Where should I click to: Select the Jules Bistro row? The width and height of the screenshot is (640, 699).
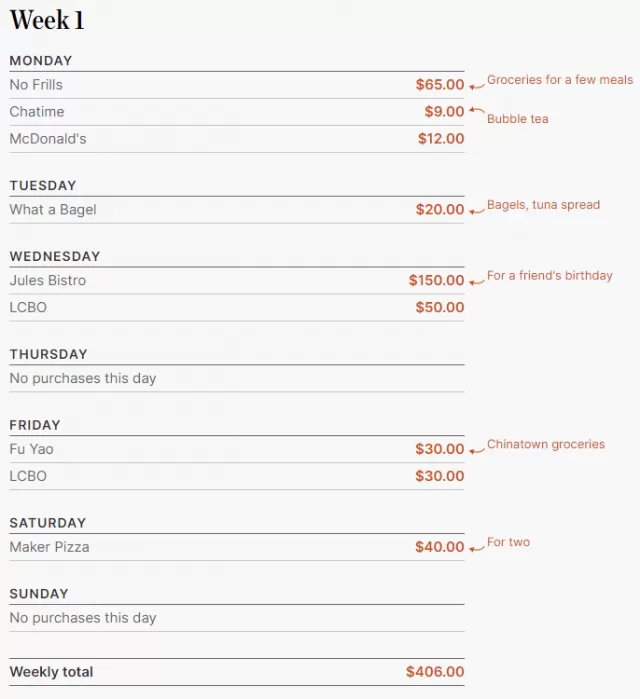click(237, 280)
